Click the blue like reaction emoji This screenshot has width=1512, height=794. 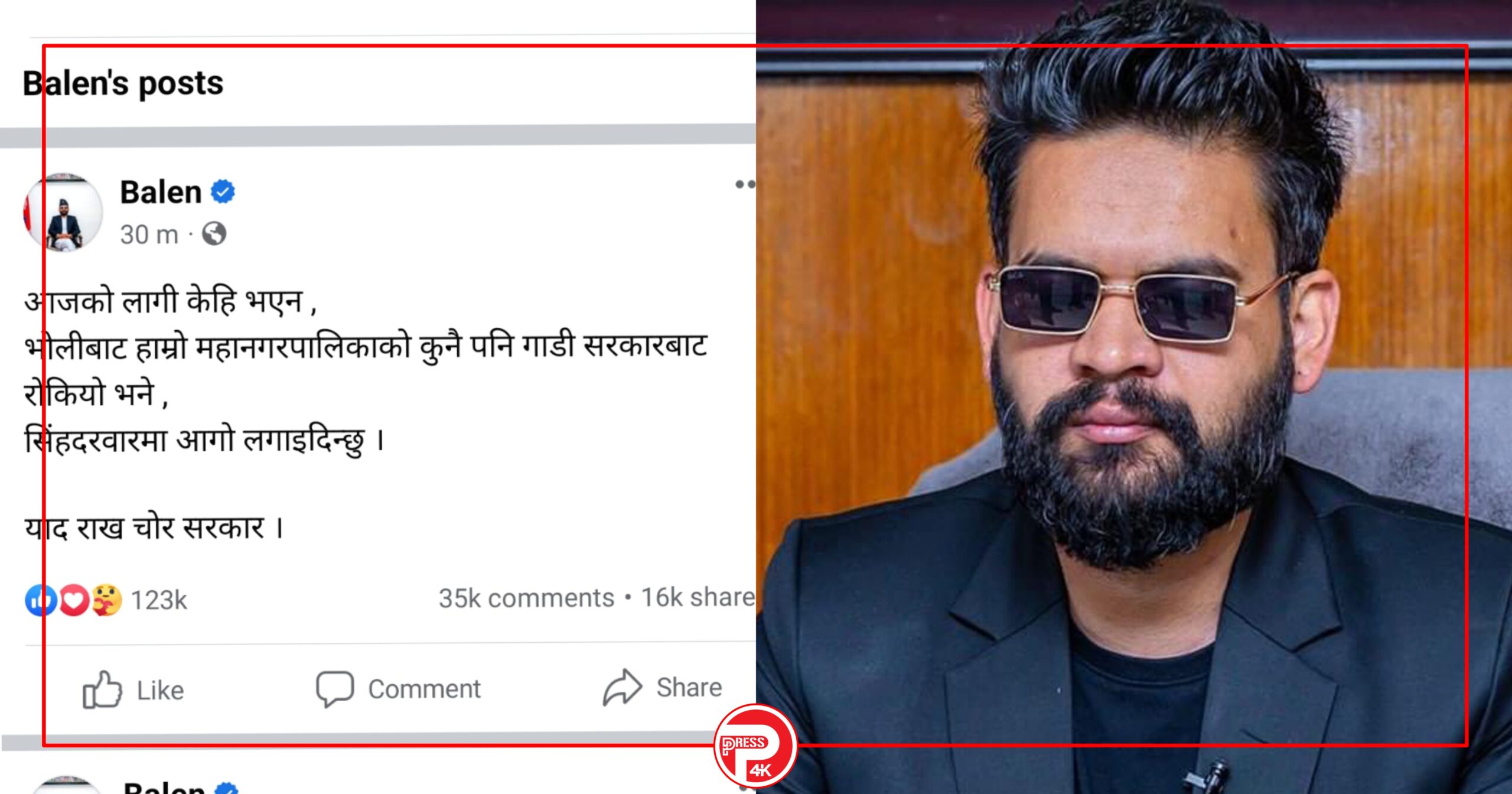41,600
